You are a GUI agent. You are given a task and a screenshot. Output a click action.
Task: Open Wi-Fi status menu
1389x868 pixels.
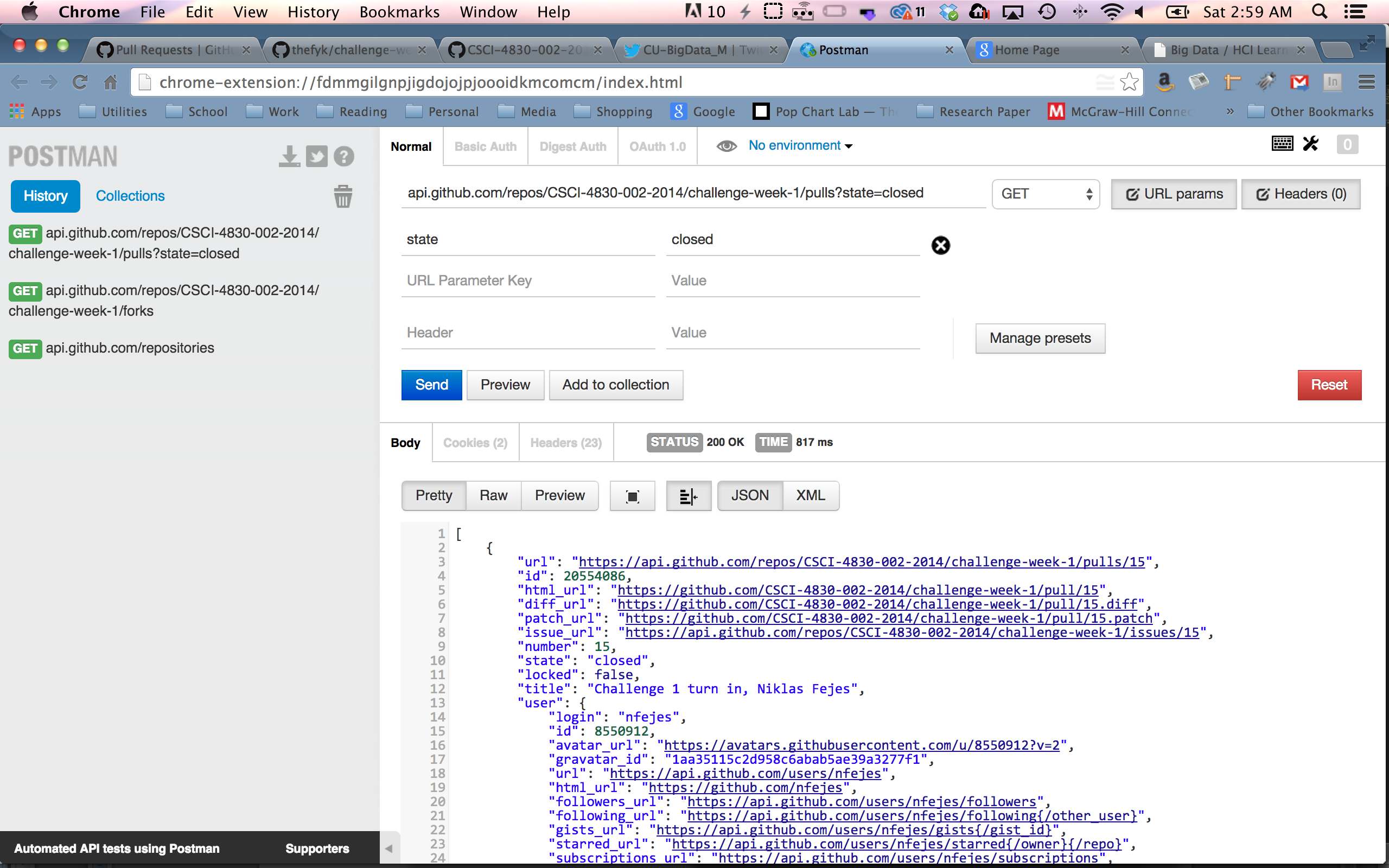(x=1112, y=11)
